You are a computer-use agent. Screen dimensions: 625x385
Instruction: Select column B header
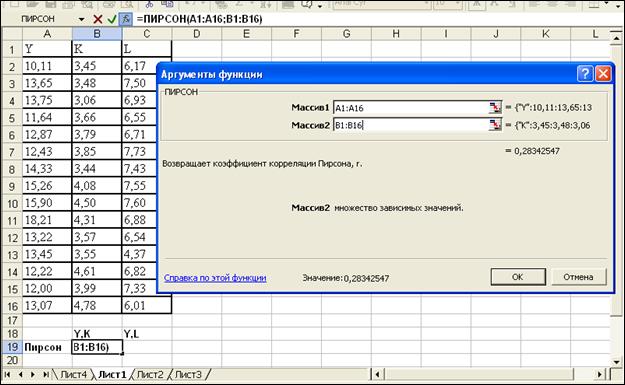tap(97, 34)
